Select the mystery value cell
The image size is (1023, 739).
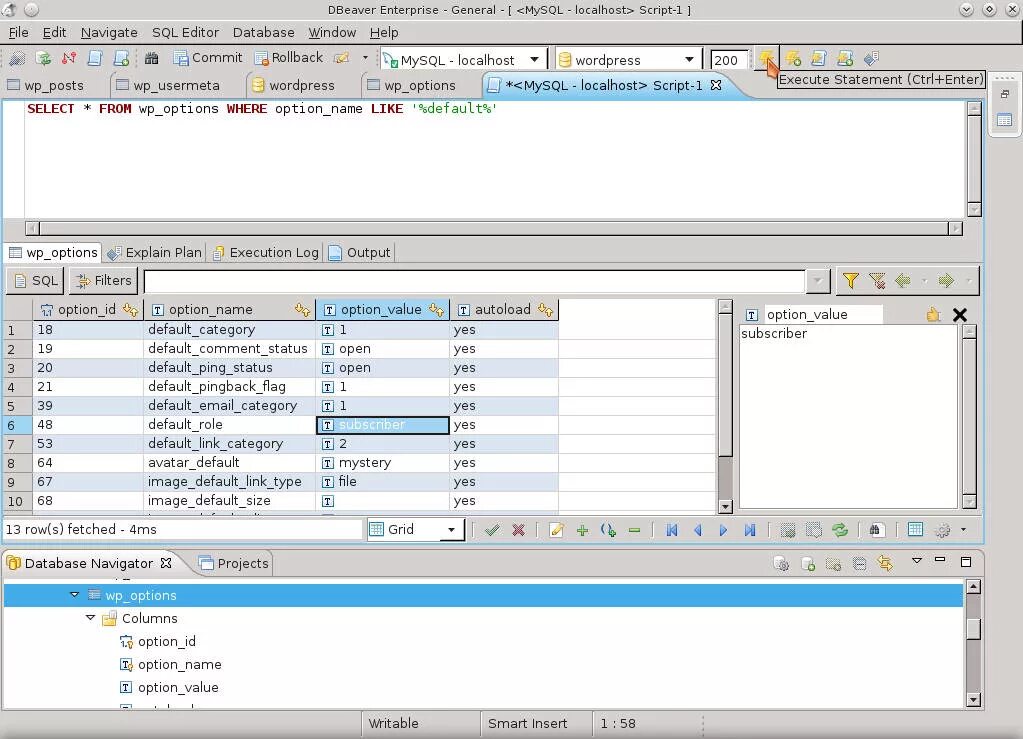[383, 462]
